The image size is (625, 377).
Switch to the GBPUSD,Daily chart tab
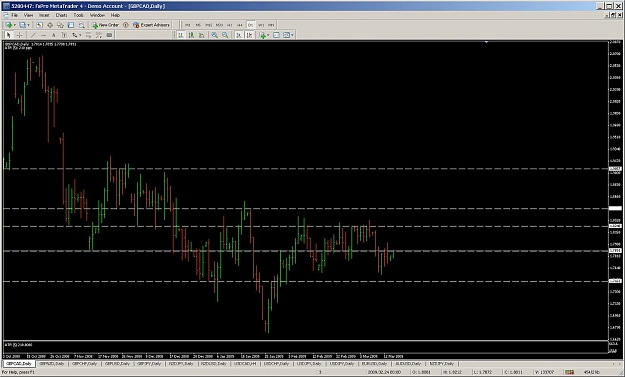117,364
